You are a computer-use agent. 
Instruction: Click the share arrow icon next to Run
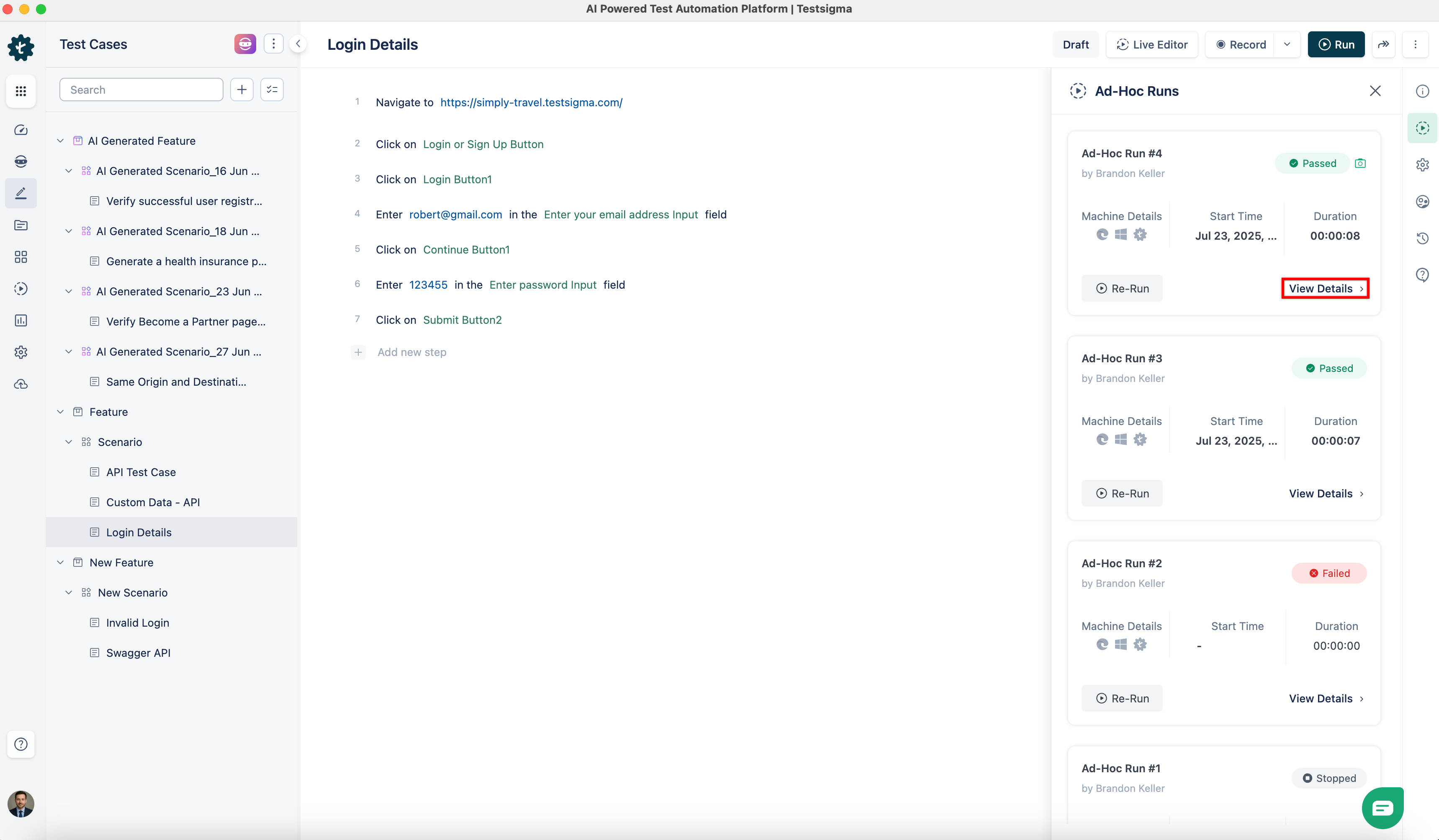pos(1383,44)
